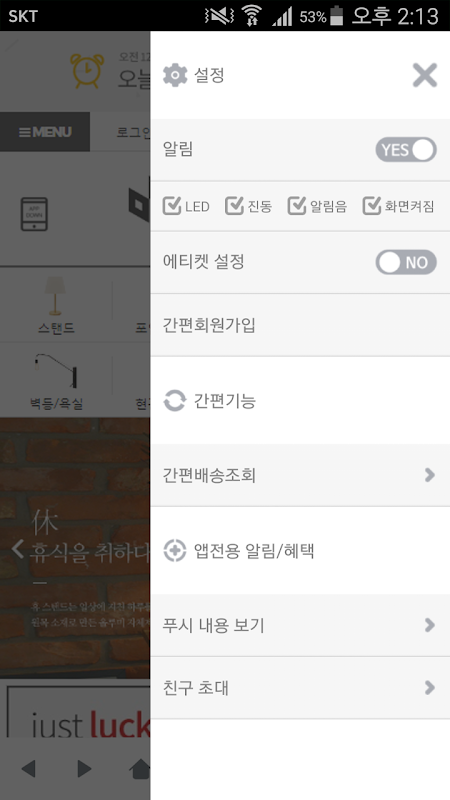Select the 벽등/욕실 wall lamp icon
The image size is (450, 800).
(x=56, y=369)
